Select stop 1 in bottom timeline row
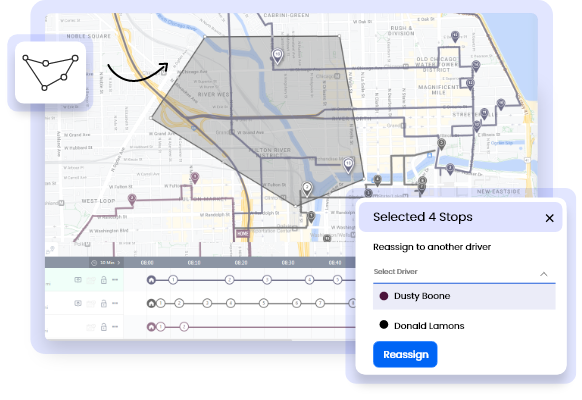 160,327
